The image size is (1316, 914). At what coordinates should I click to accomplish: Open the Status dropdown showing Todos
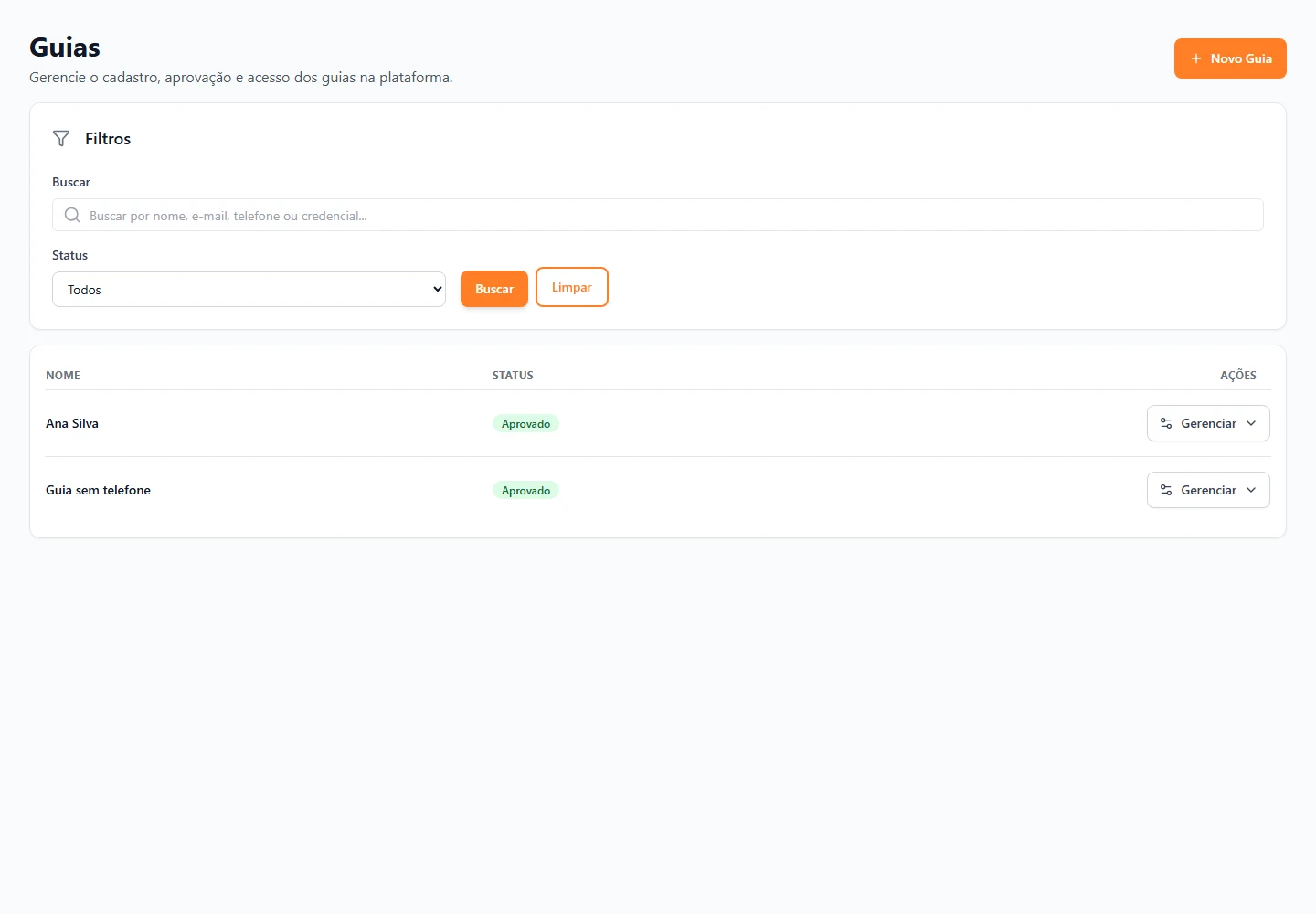point(249,289)
